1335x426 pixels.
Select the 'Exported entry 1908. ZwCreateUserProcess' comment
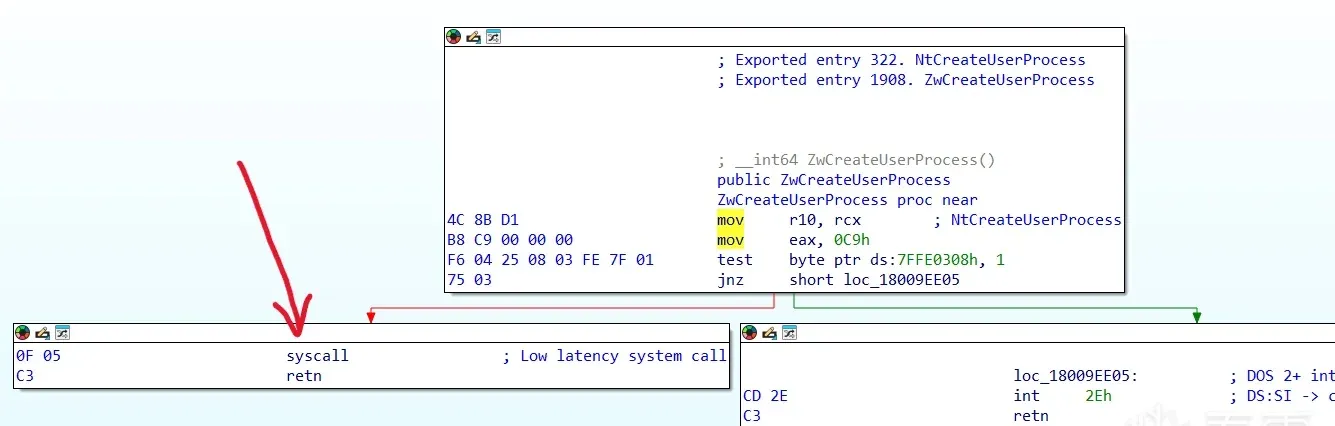[906, 80]
